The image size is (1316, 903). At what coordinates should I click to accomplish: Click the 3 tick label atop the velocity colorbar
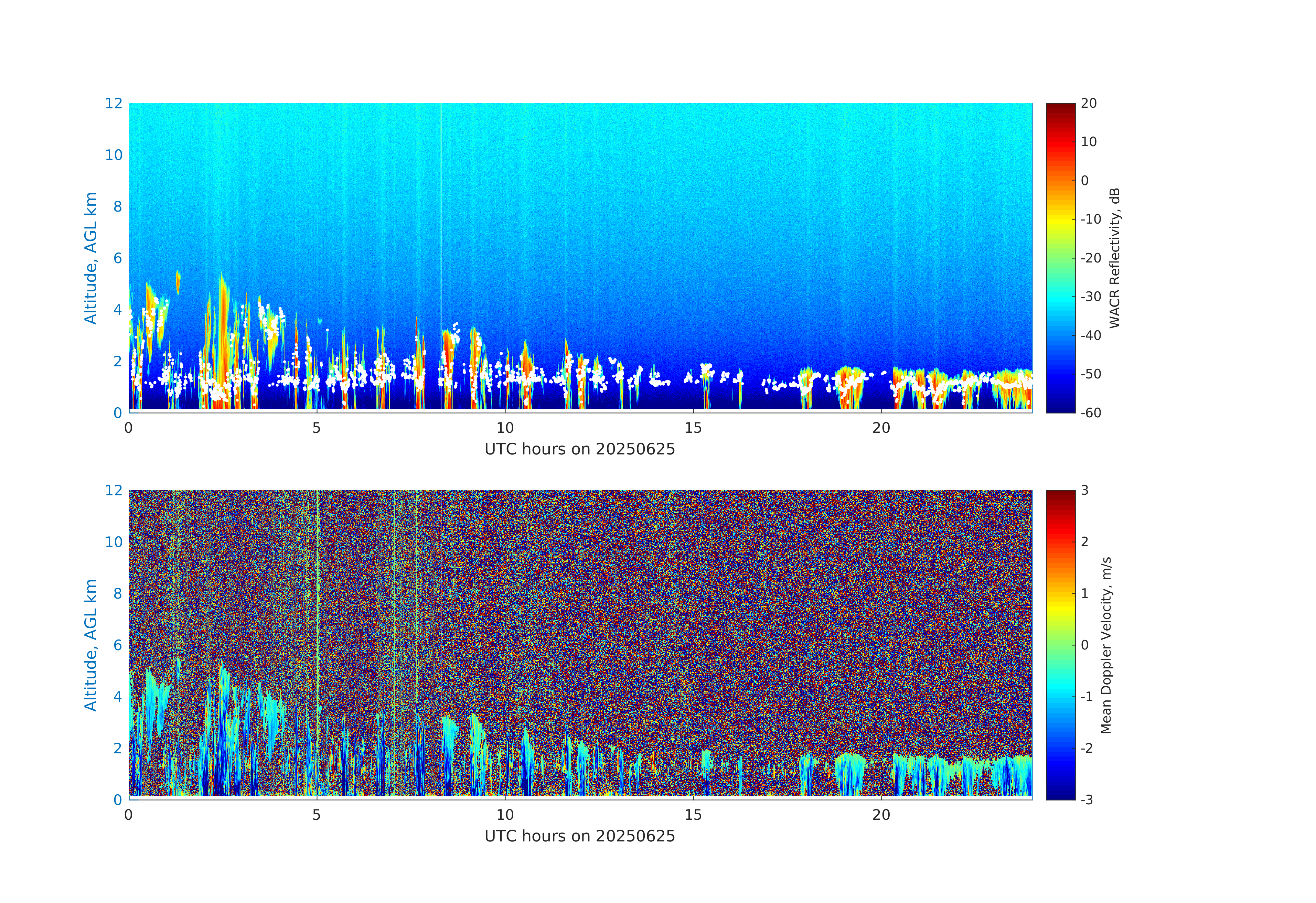coord(1084,490)
